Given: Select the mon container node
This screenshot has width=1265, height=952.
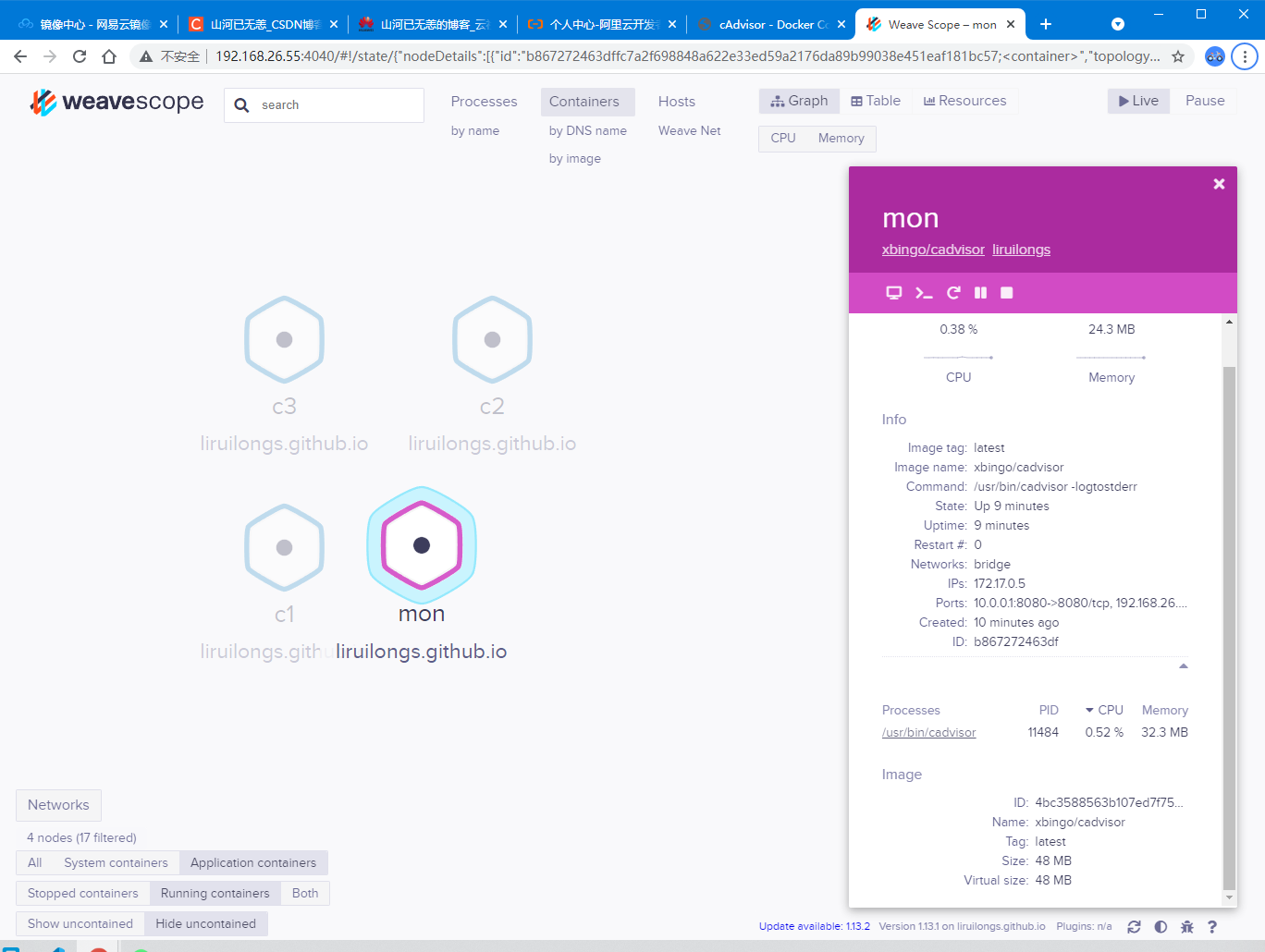Looking at the screenshot, I should coord(422,545).
